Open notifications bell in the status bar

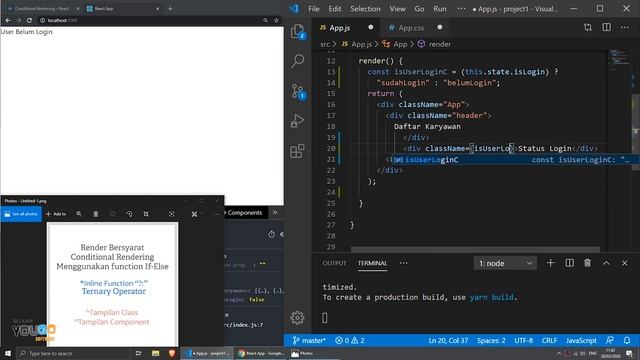(x=627, y=340)
